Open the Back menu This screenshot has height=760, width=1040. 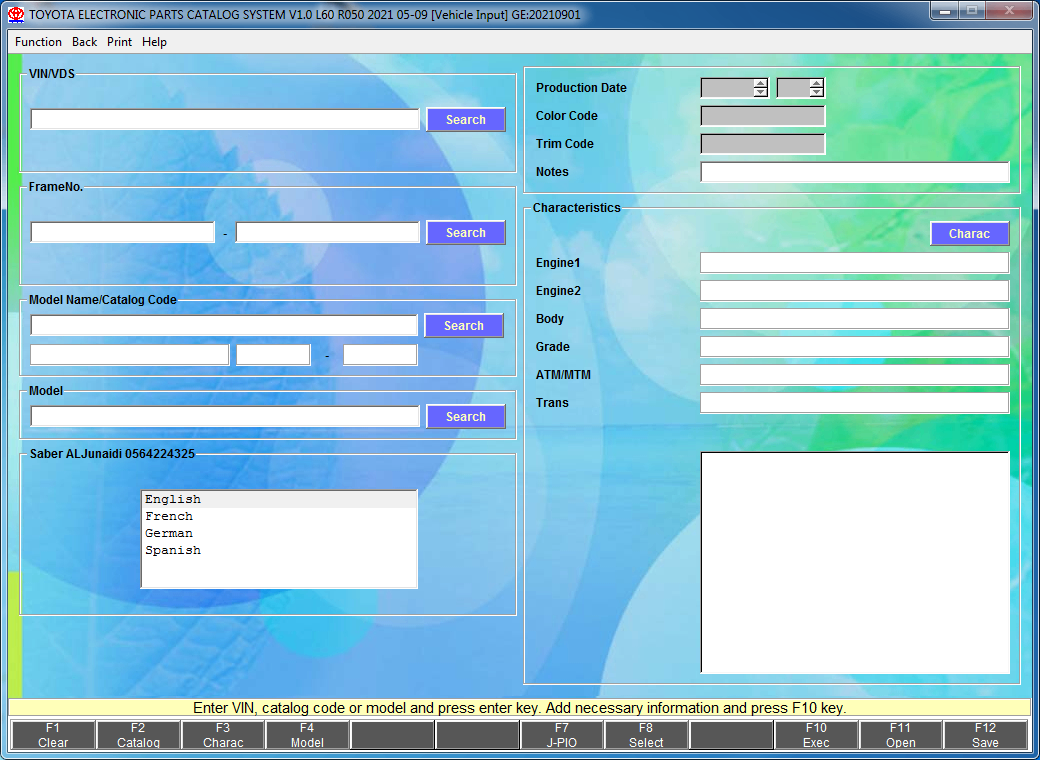(x=84, y=42)
